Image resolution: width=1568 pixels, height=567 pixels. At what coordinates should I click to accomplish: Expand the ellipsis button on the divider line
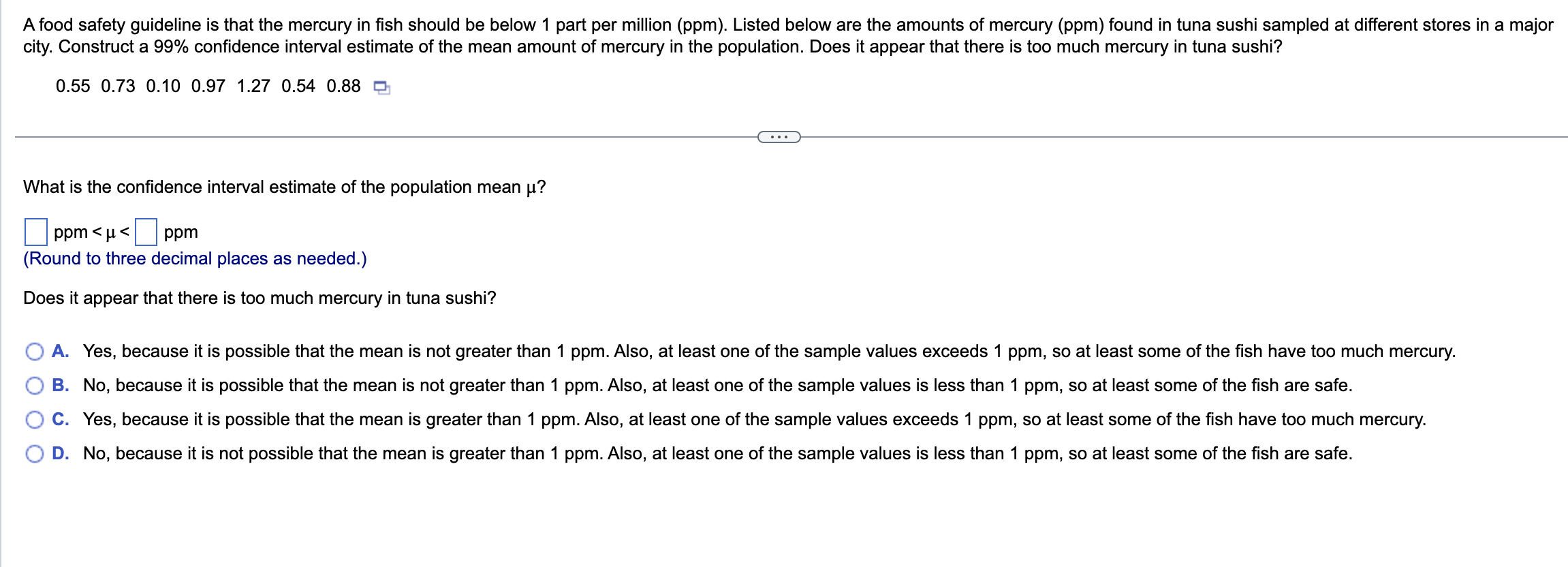point(779,137)
